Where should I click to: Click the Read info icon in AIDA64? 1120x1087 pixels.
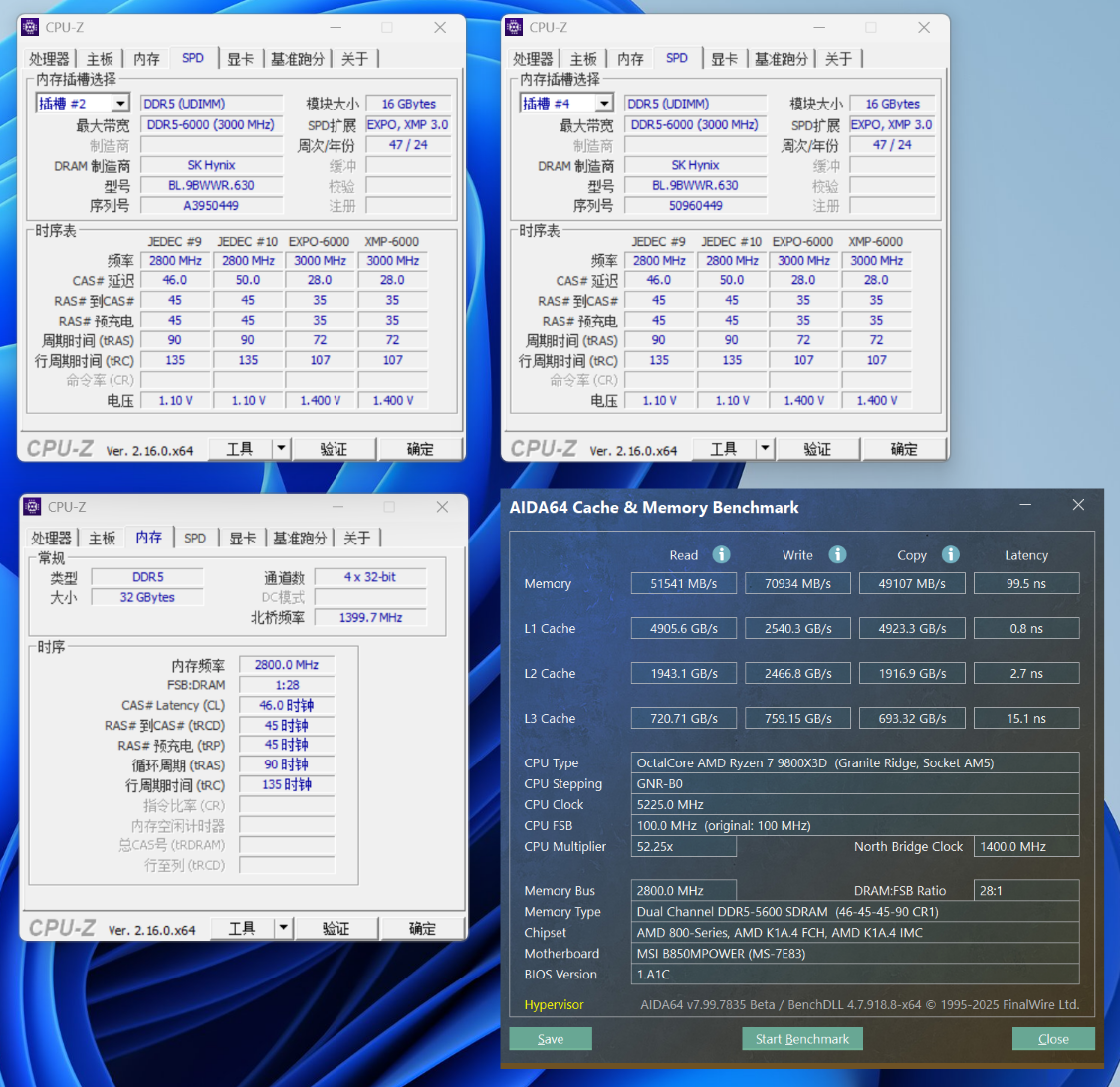click(722, 554)
